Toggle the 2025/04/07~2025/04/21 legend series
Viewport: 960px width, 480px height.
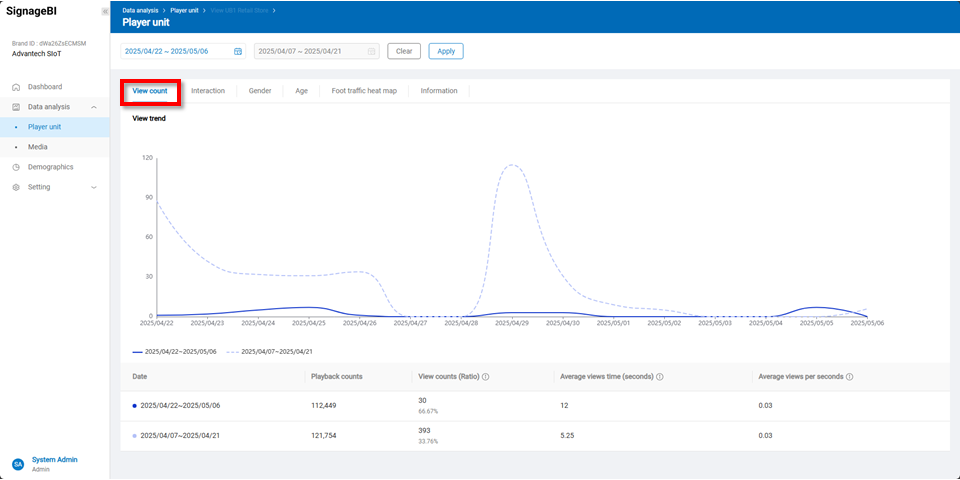(270, 352)
